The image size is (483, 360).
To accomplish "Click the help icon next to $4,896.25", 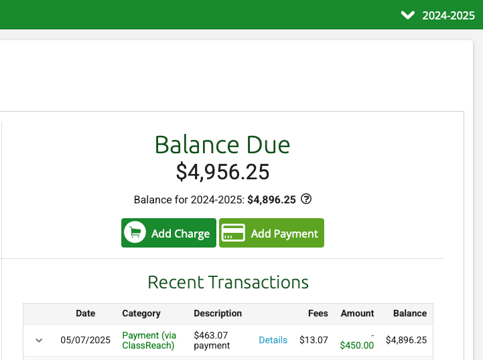I will [306, 199].
